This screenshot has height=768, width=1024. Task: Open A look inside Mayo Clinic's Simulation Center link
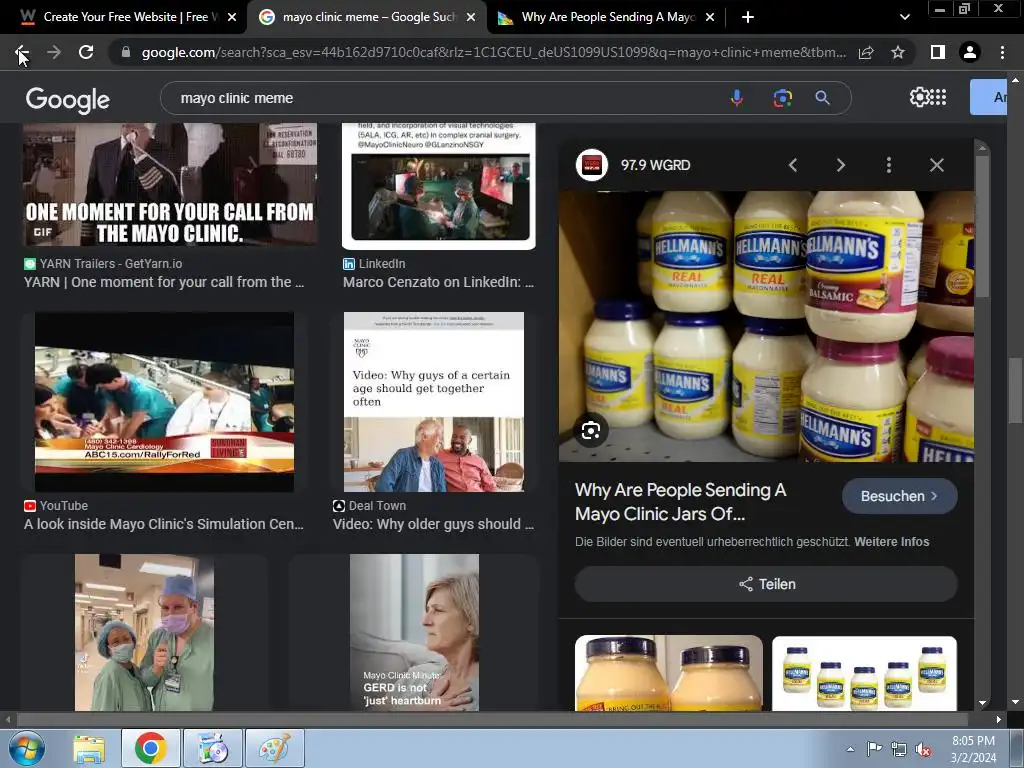[164, 524]
